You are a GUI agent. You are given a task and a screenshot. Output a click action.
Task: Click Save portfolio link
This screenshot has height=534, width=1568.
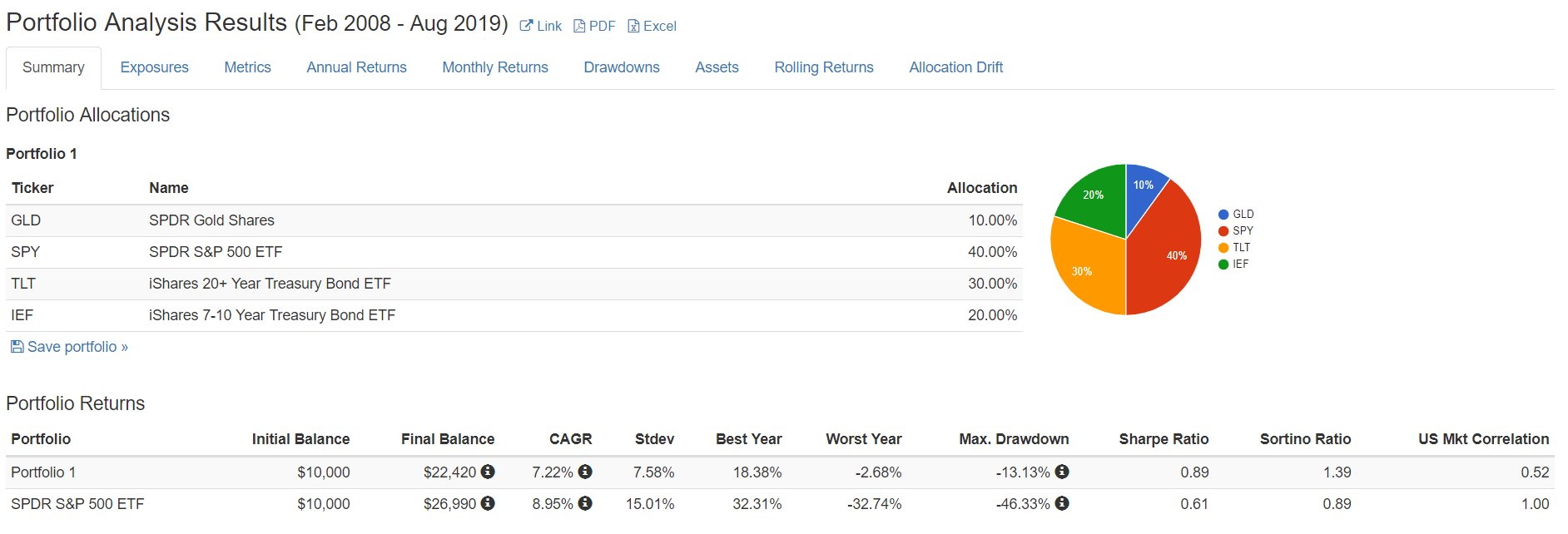[70, 347]
